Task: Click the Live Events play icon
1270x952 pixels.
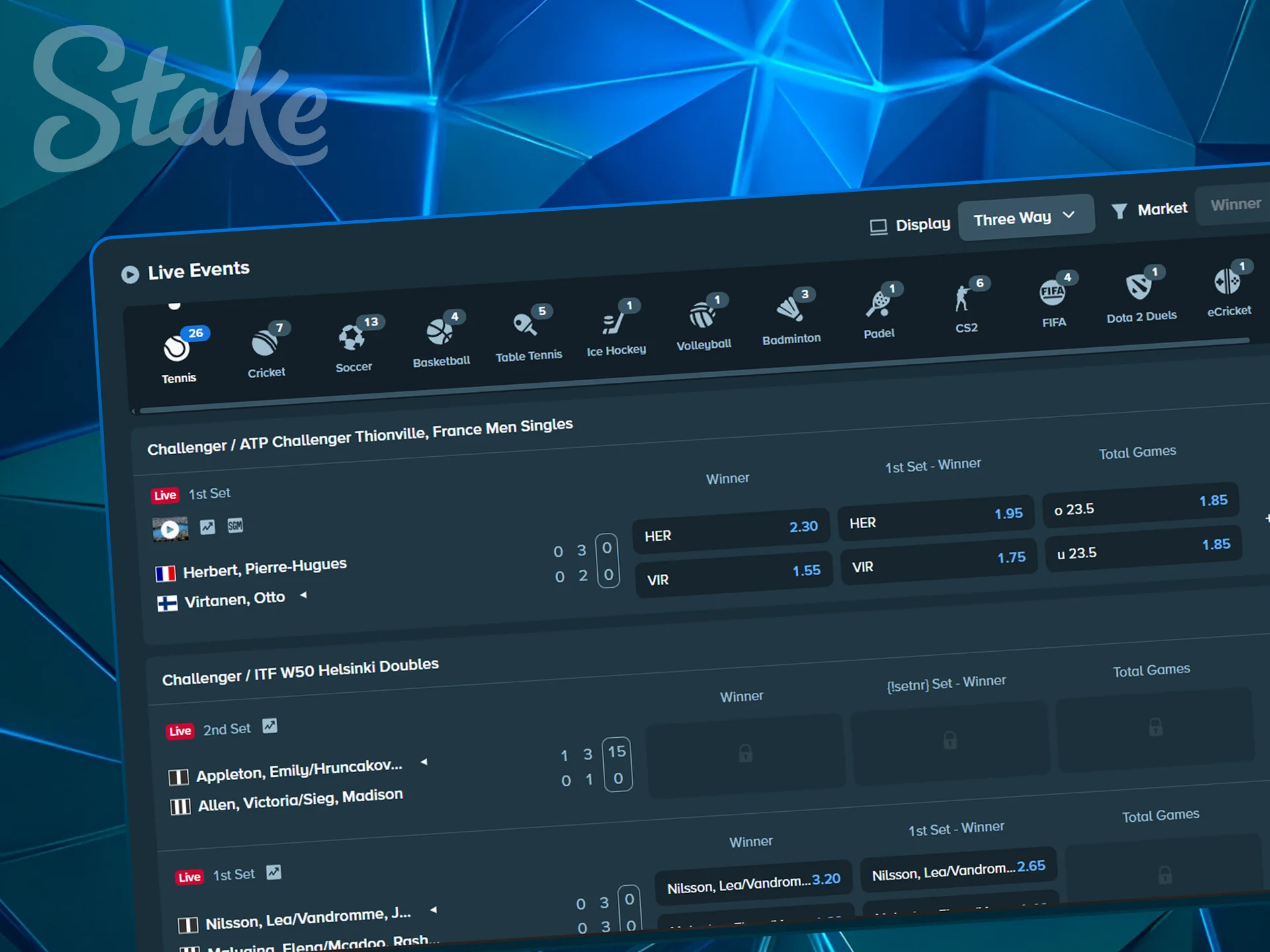Action: point(130,274)
